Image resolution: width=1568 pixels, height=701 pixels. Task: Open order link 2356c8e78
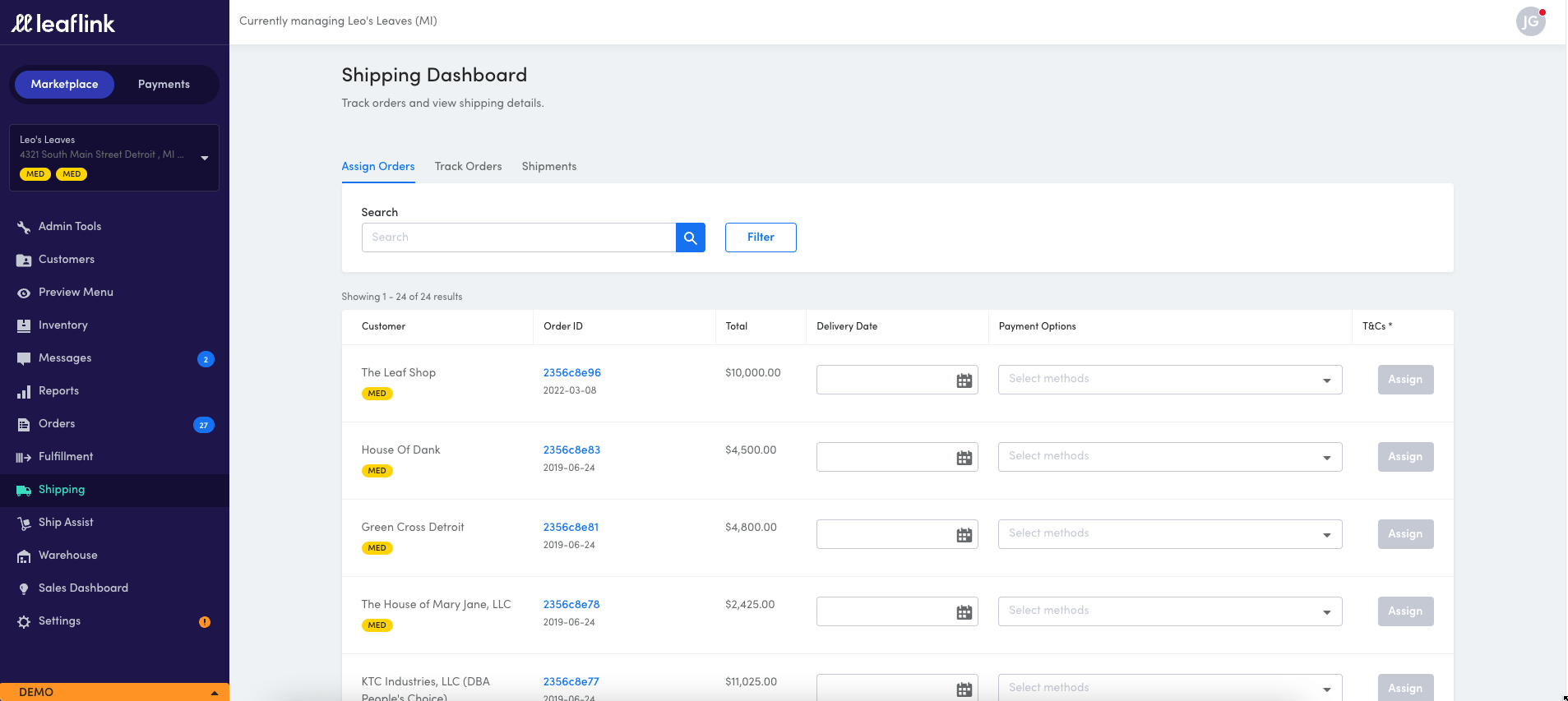click(x=571, y=605)
